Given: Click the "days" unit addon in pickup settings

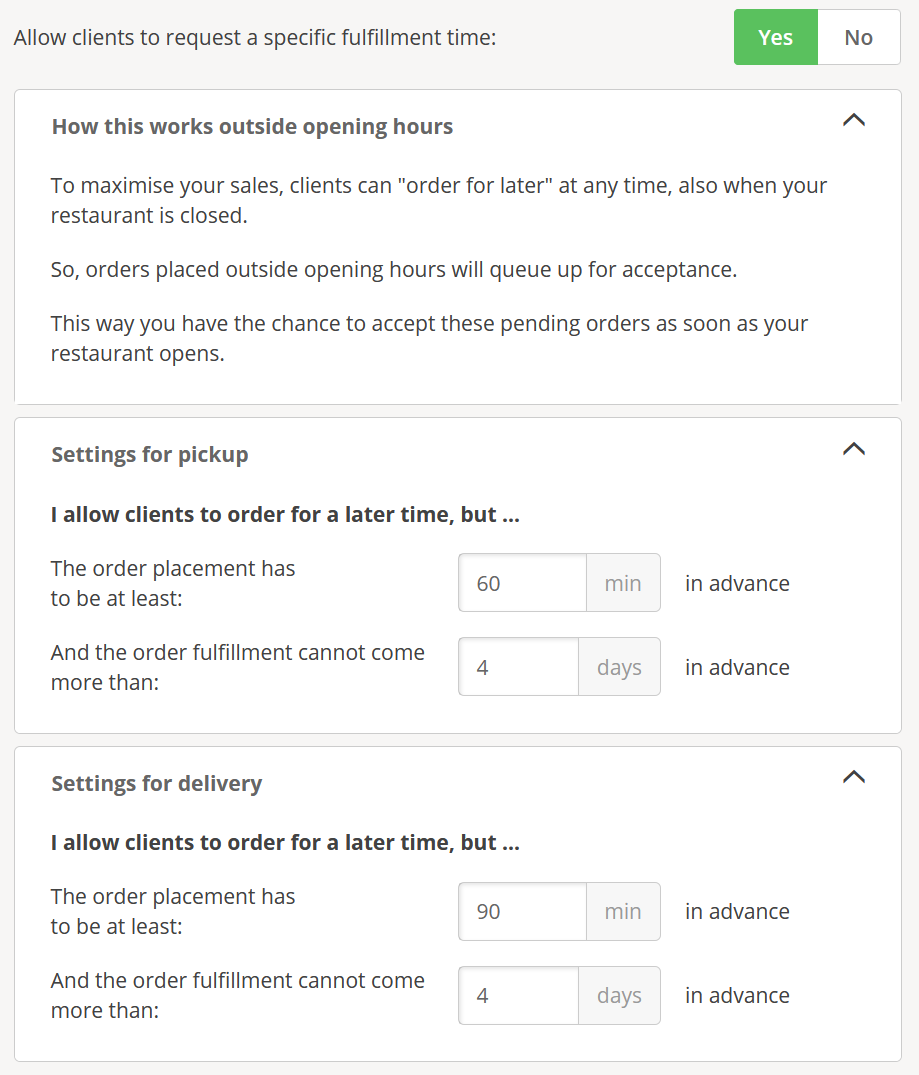Looking at the screenshot, I should coord(619,667).
